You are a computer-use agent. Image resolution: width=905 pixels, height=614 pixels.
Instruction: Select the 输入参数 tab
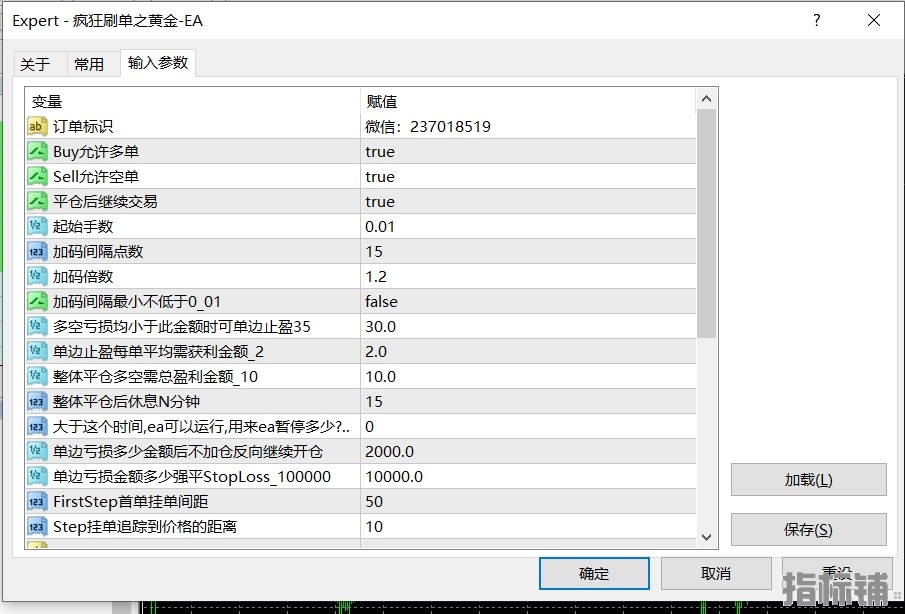158,62
